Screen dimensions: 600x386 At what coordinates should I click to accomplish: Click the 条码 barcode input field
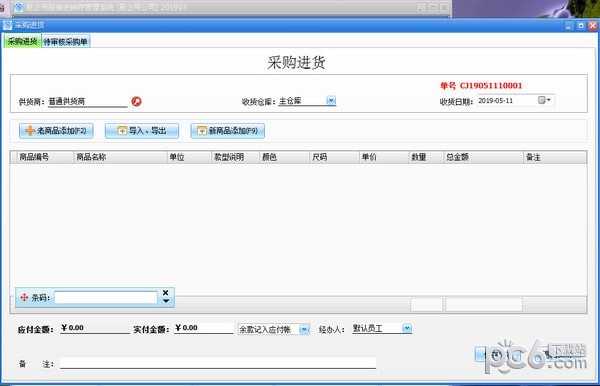point(106,297)
